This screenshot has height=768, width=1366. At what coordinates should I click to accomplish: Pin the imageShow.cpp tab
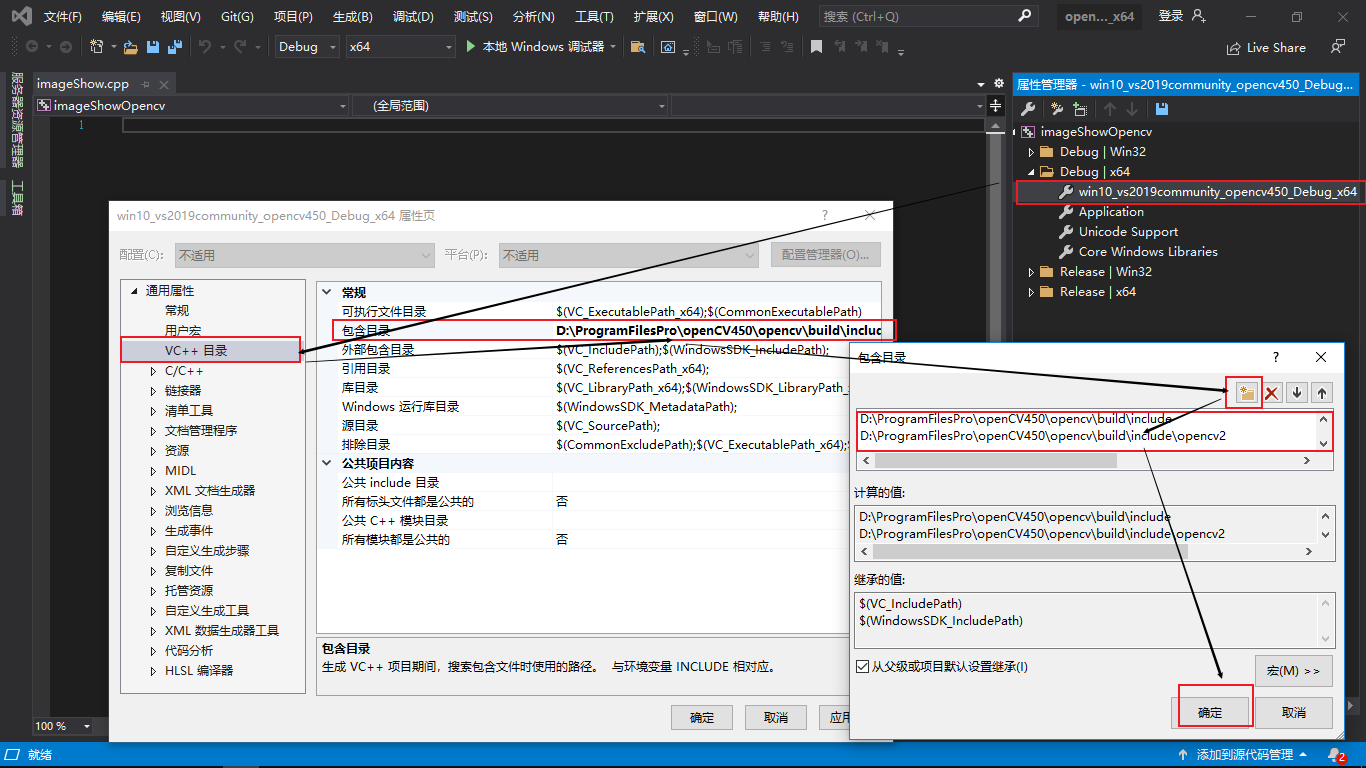[145, 84]
